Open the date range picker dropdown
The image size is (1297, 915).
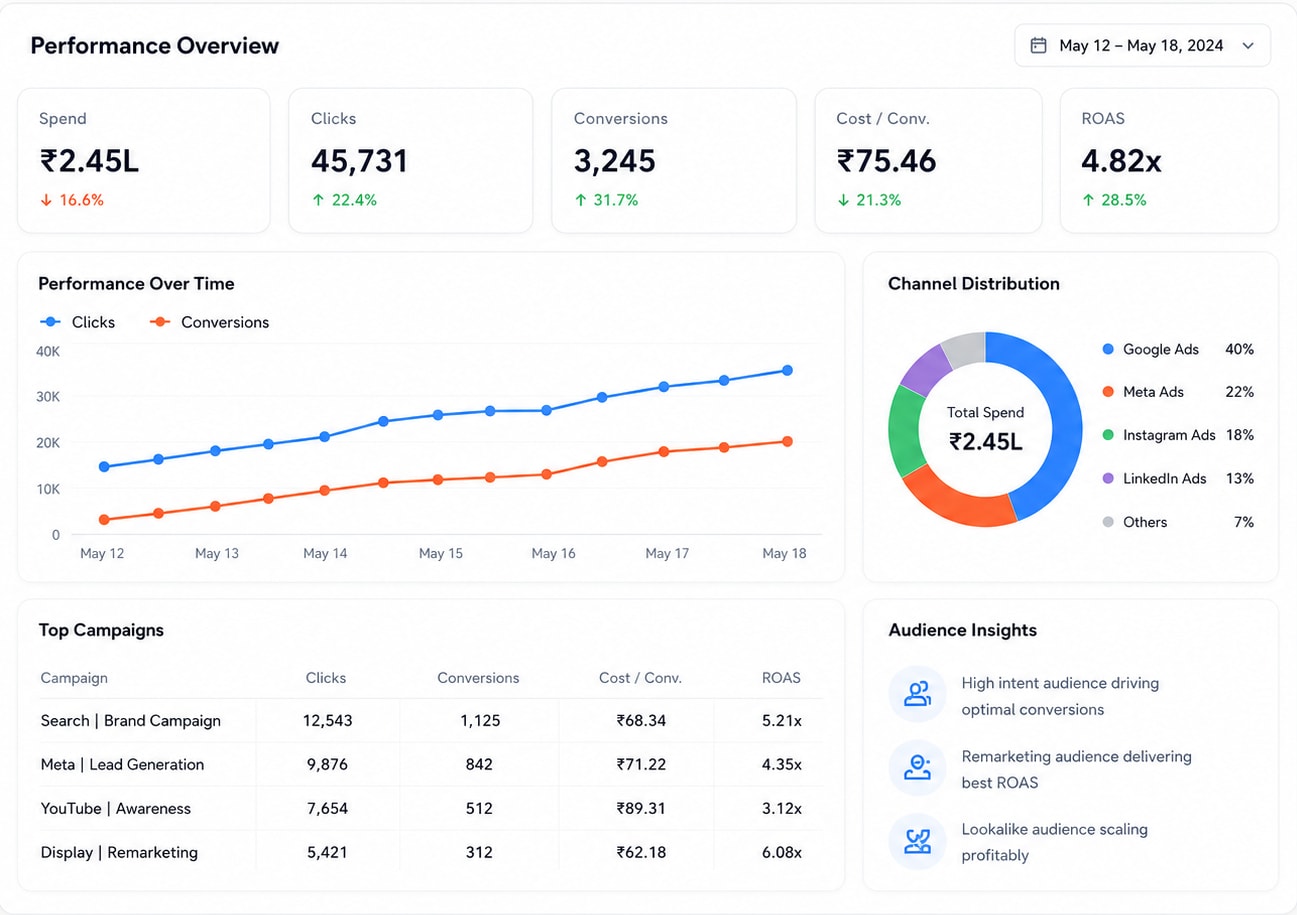tap(1142, 46)
